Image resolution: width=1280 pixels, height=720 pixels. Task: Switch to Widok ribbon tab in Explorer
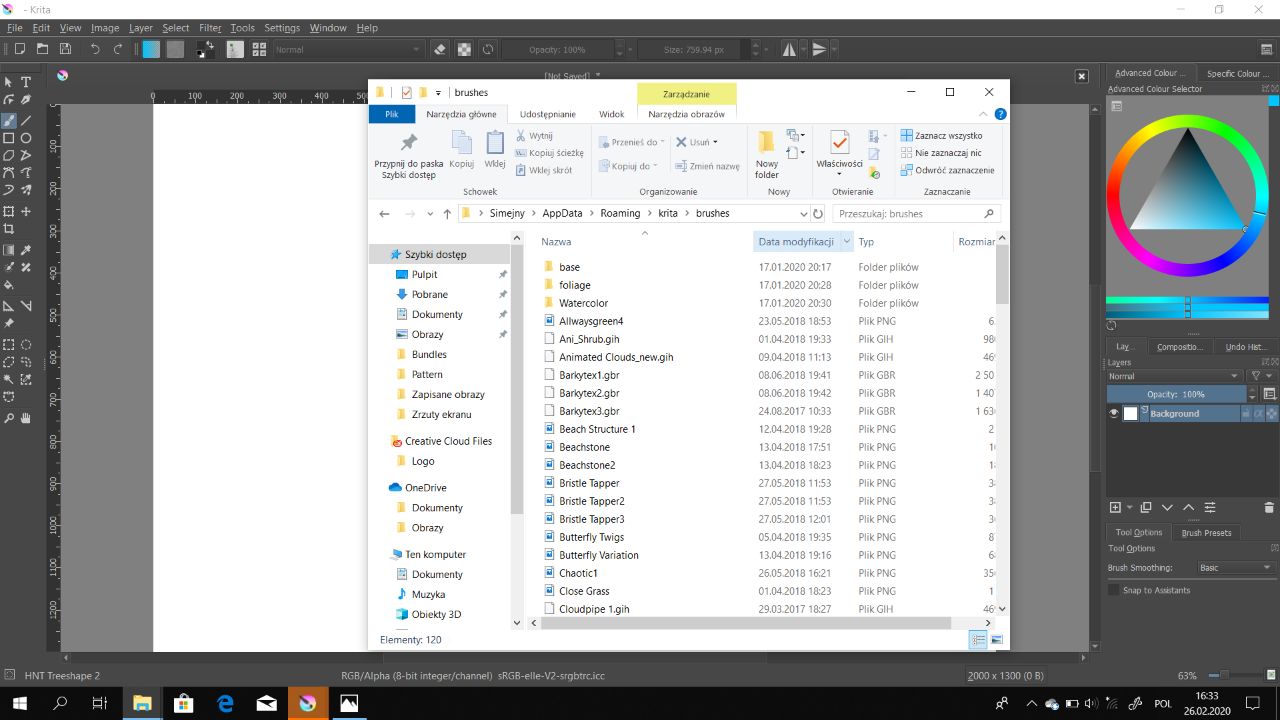tap(612, 114)
